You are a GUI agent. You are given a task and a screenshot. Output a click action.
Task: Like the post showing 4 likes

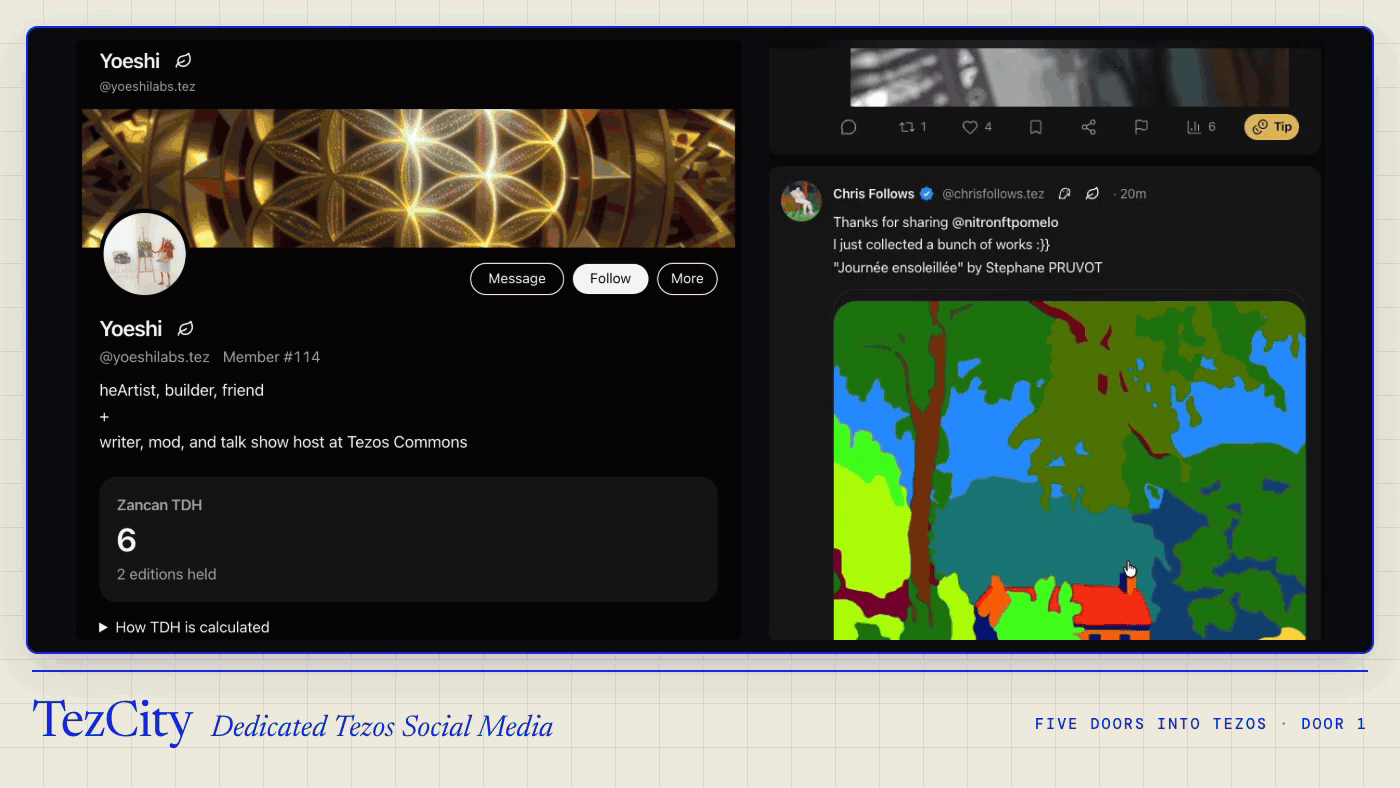coord(977,127)
